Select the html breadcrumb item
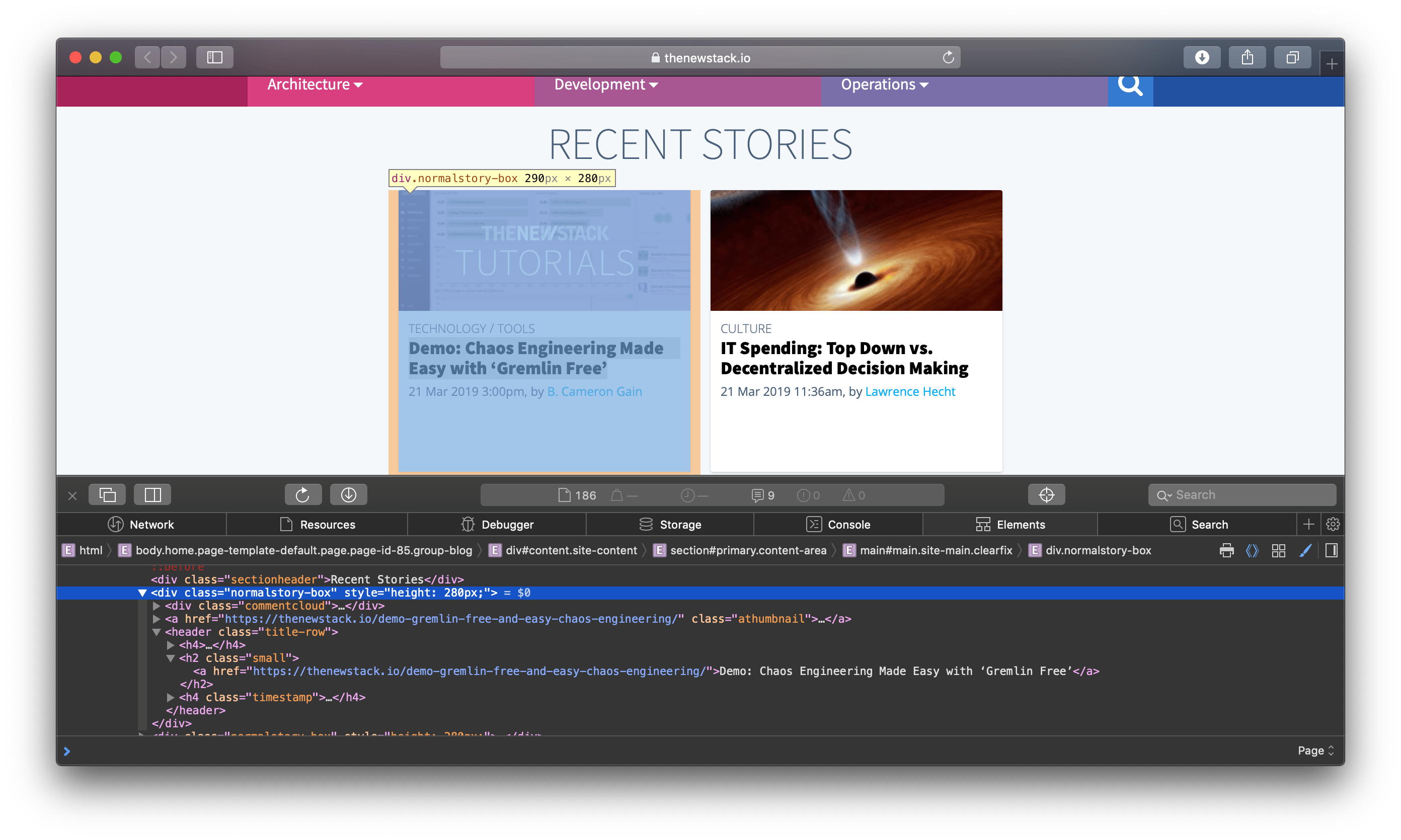The height and width of the screenshot is (840, 1401). (83, 550)
